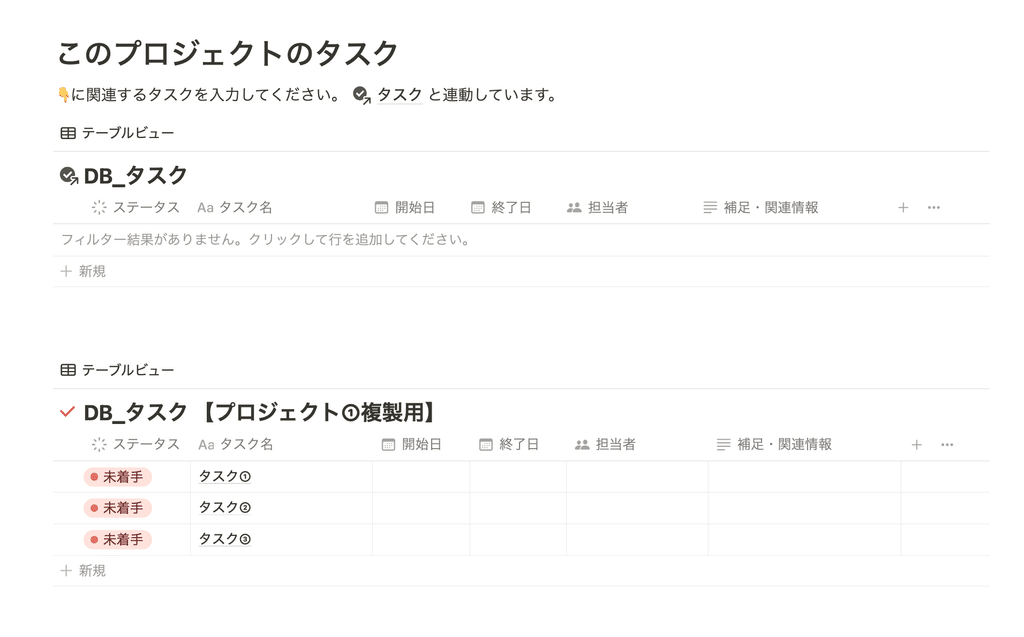This screenshot has height=637, width=1024.
Task: Open three-dot options in 複製用 table header
Action: tap(947, 445)
